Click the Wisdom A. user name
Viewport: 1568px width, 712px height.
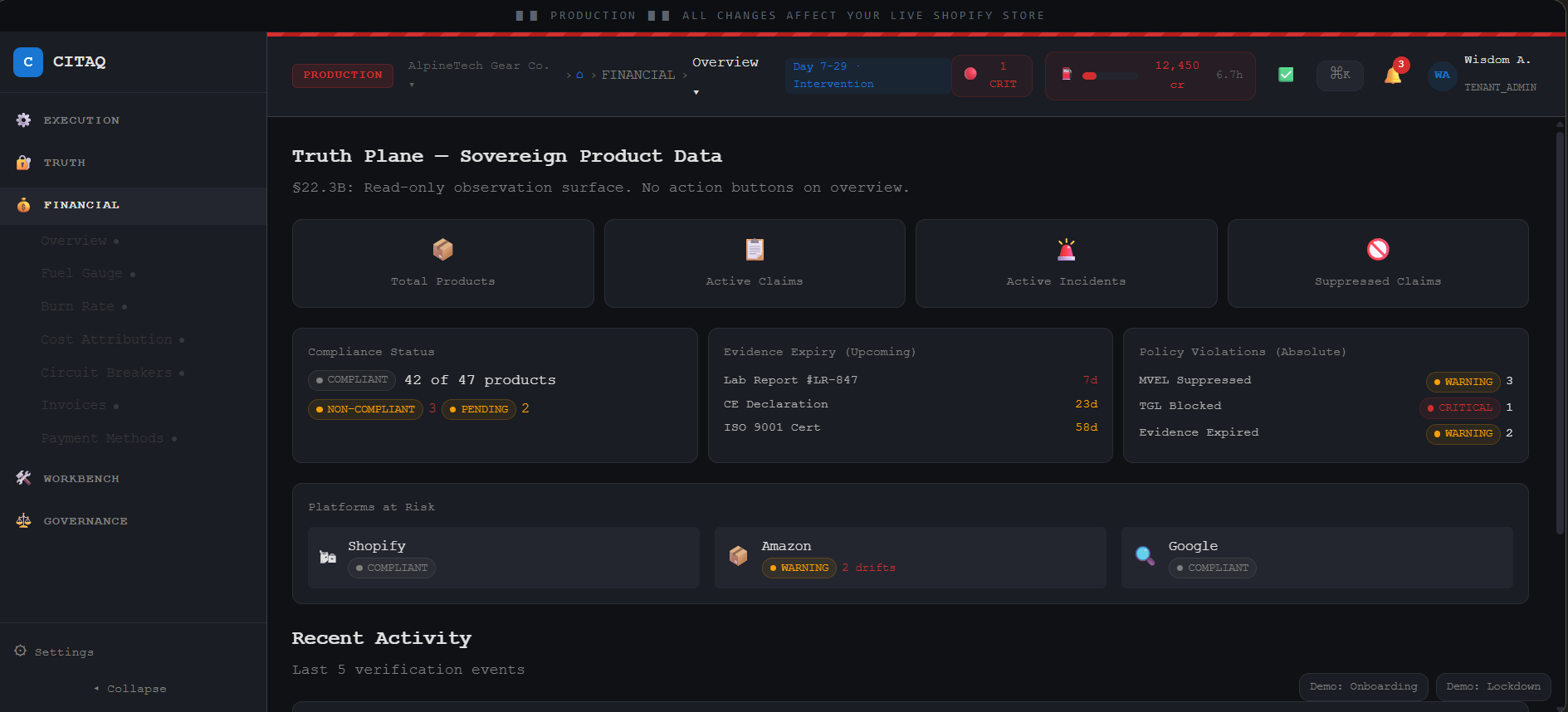(1497, 60)
